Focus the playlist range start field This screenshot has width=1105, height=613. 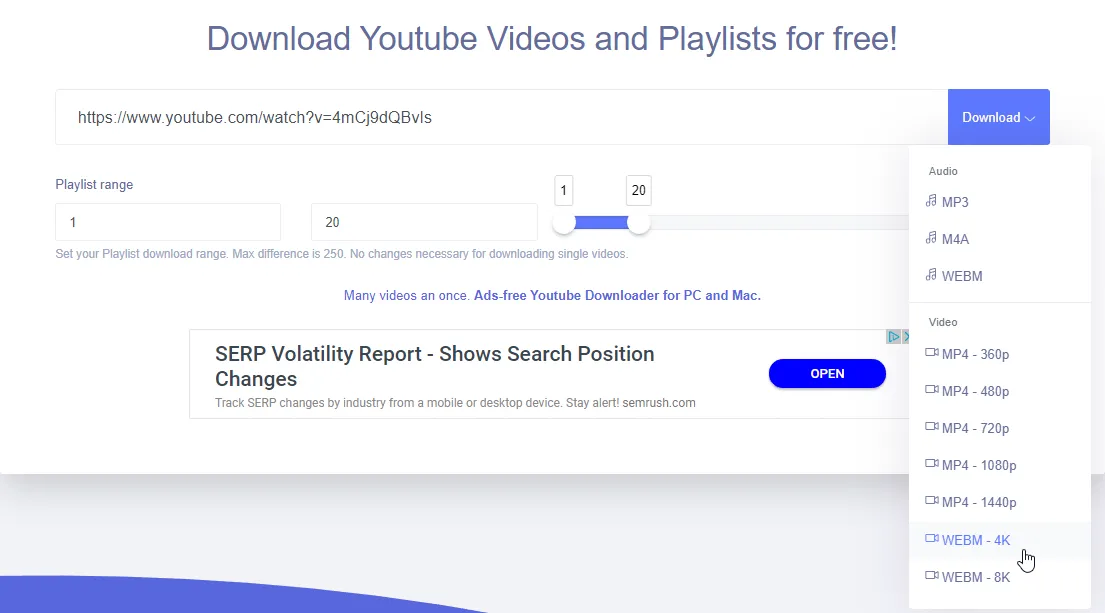tap(168, 222)
